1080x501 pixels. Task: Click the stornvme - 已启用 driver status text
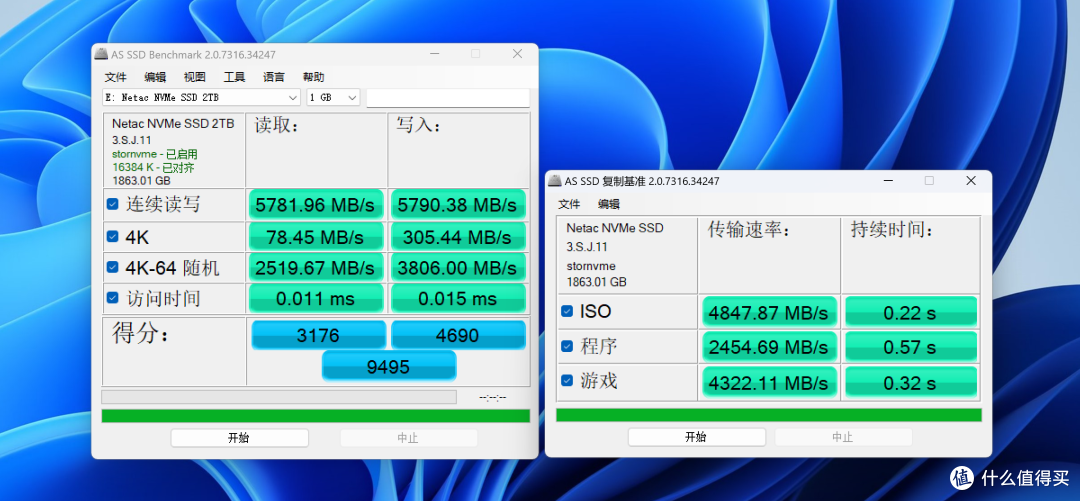pos(154,154)
